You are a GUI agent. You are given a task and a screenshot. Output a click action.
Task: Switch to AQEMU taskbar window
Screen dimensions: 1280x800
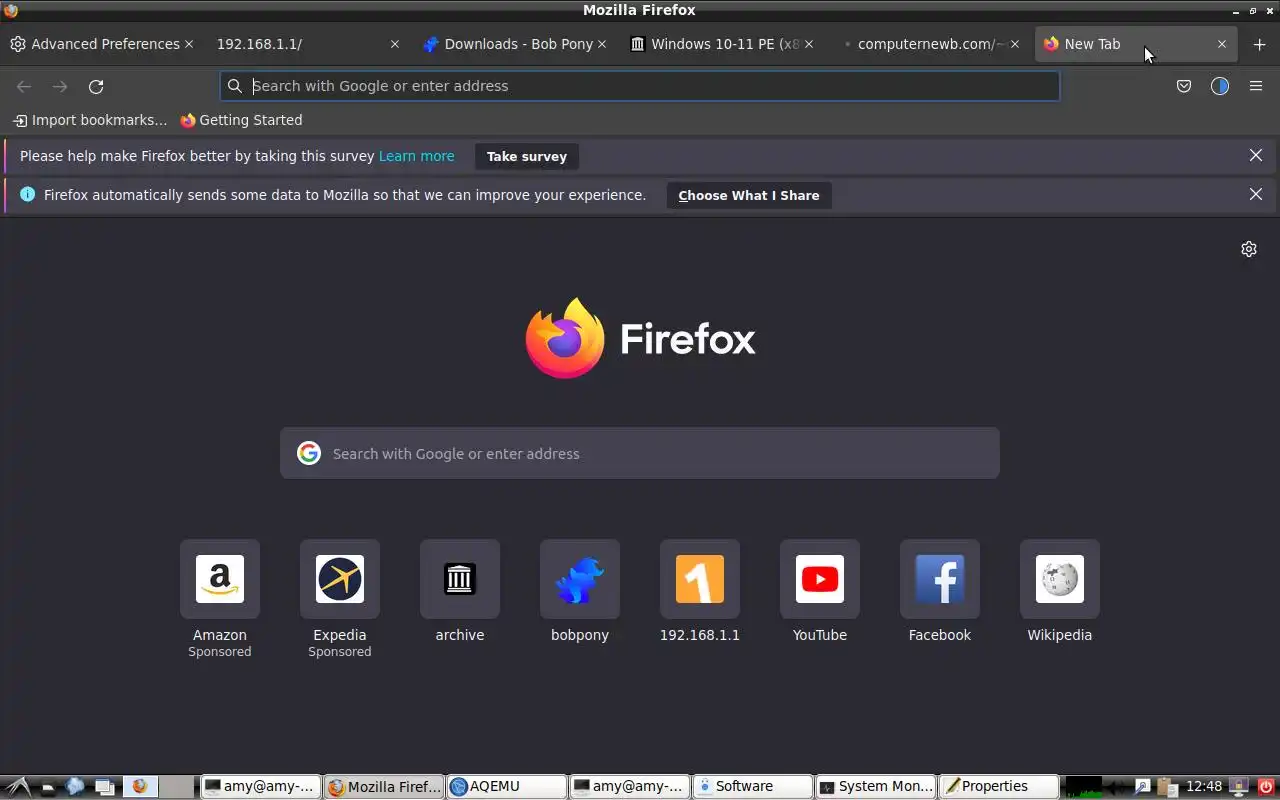pyautogui.click(x=507, y=787)
